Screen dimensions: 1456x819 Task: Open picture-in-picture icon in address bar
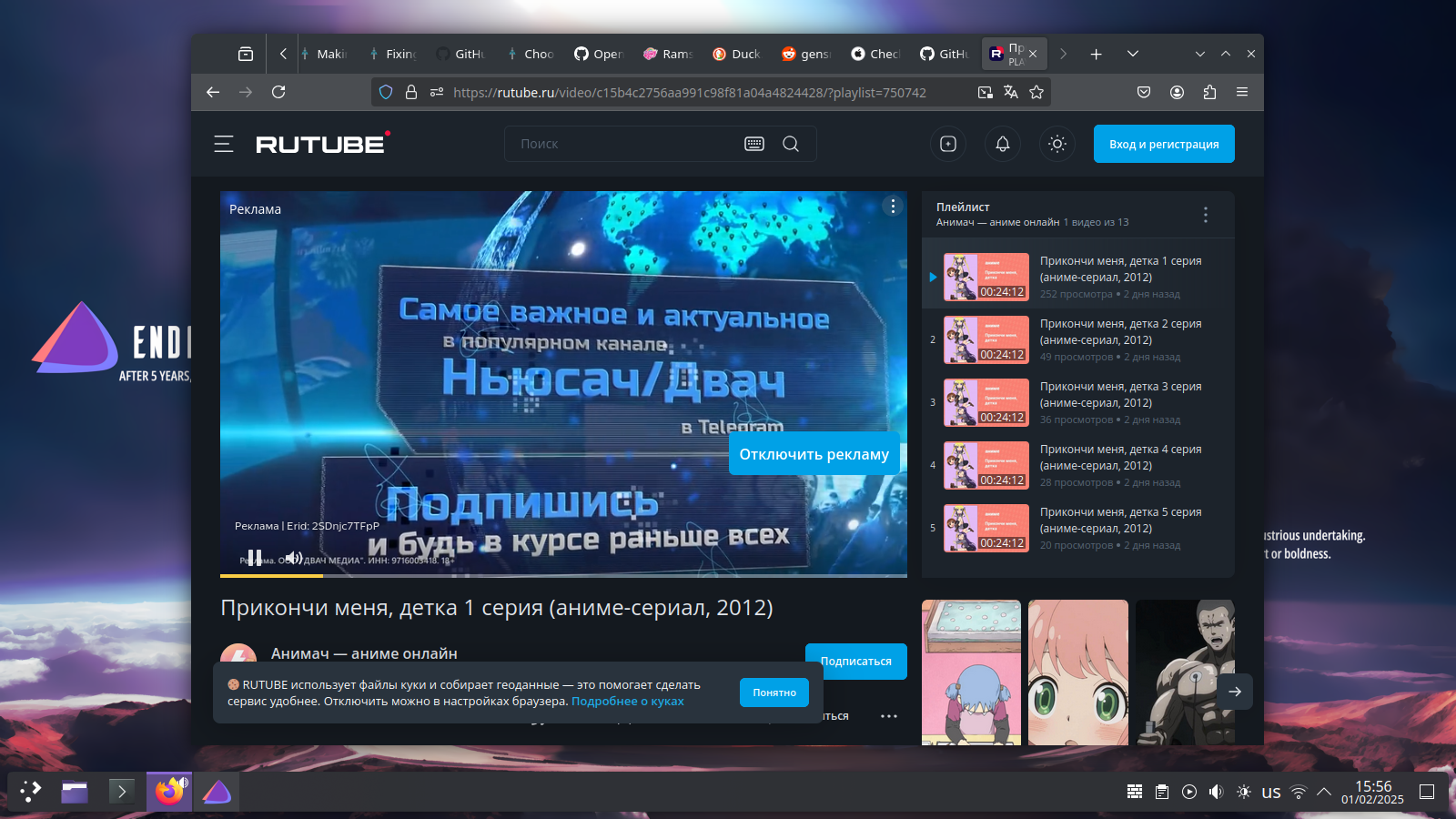985,92
